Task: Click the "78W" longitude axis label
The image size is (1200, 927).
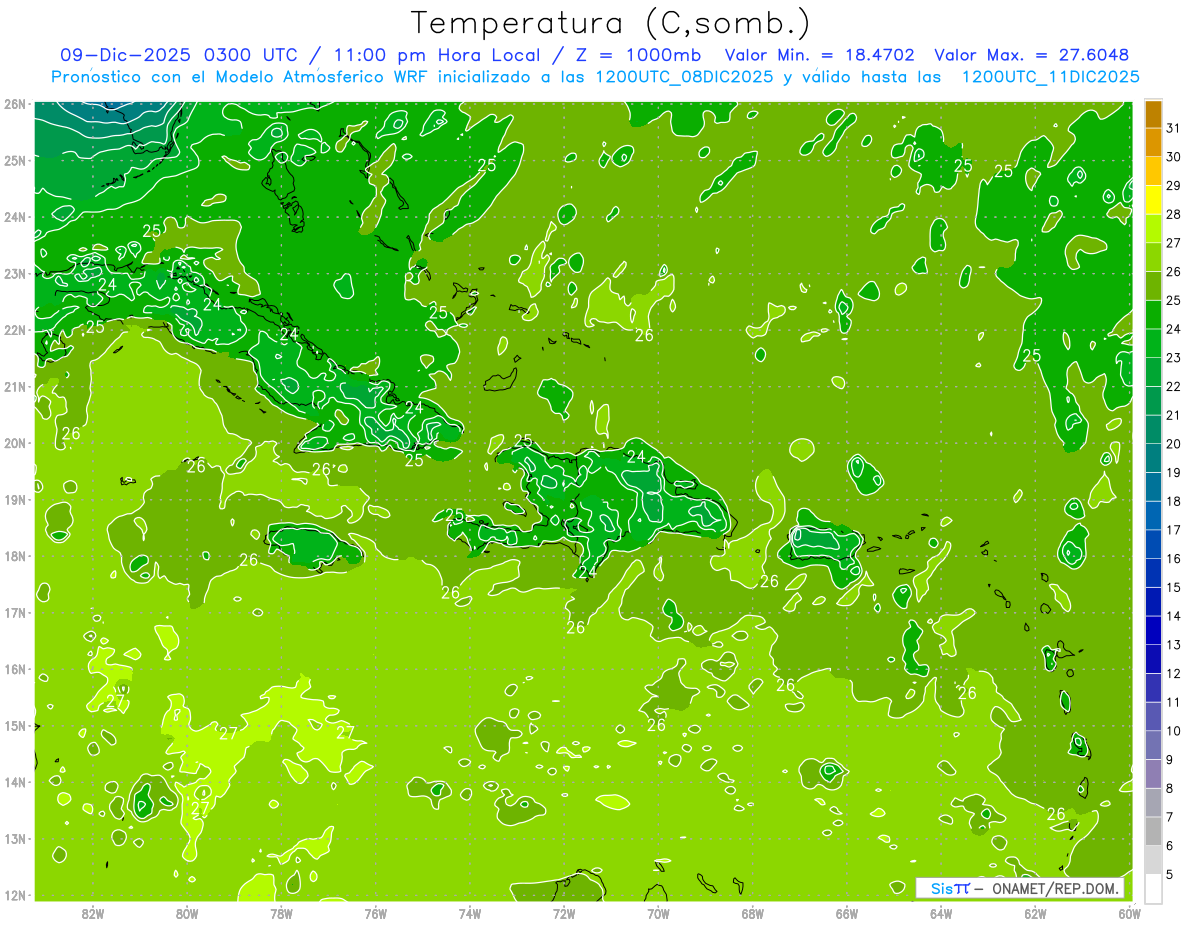Action: pos(281,914)
